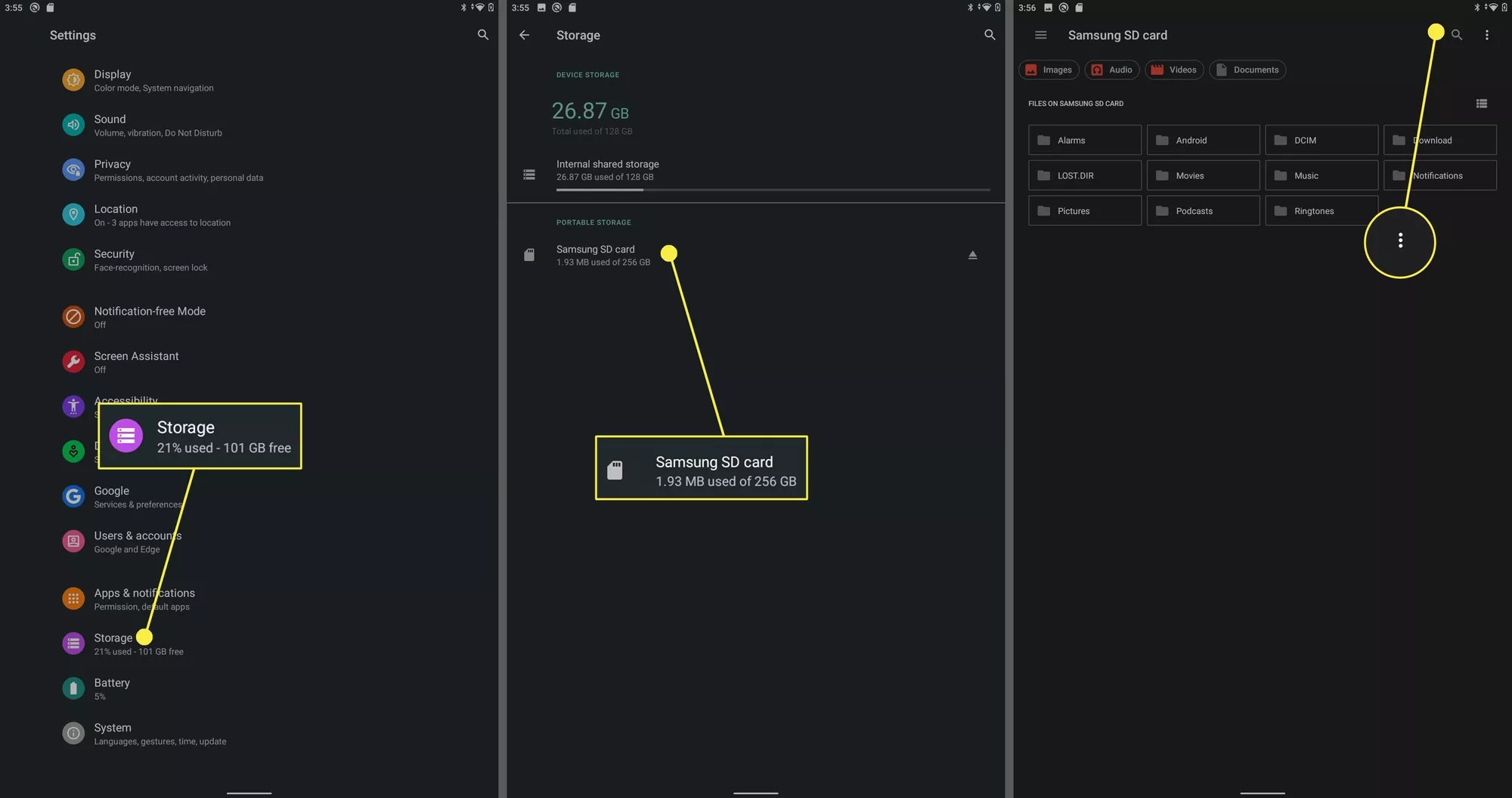Tap the Users & accounts icon
This screenshot has height=798, width=1512.
click(x=73, y=542)
